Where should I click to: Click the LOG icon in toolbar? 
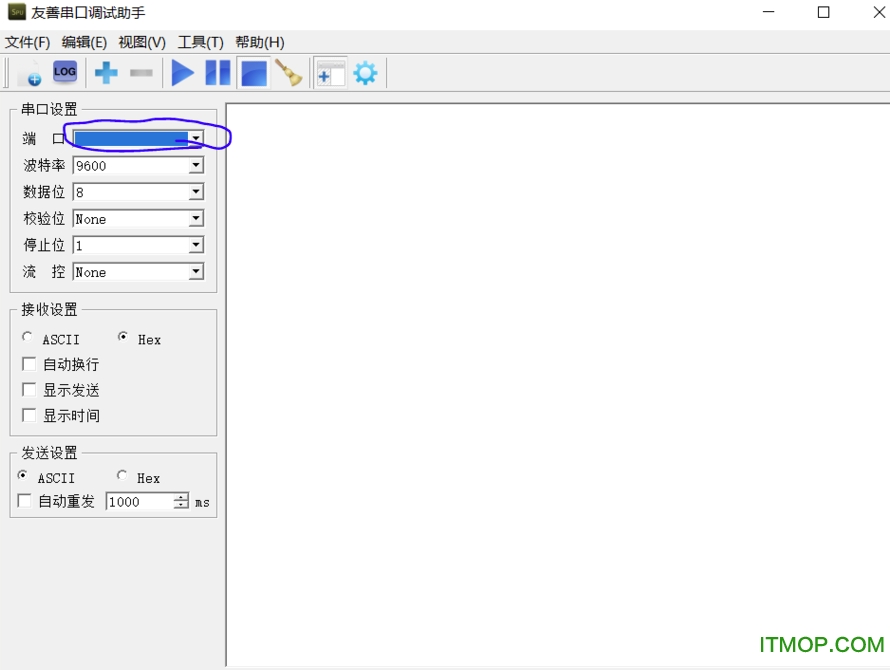(64, 72)
